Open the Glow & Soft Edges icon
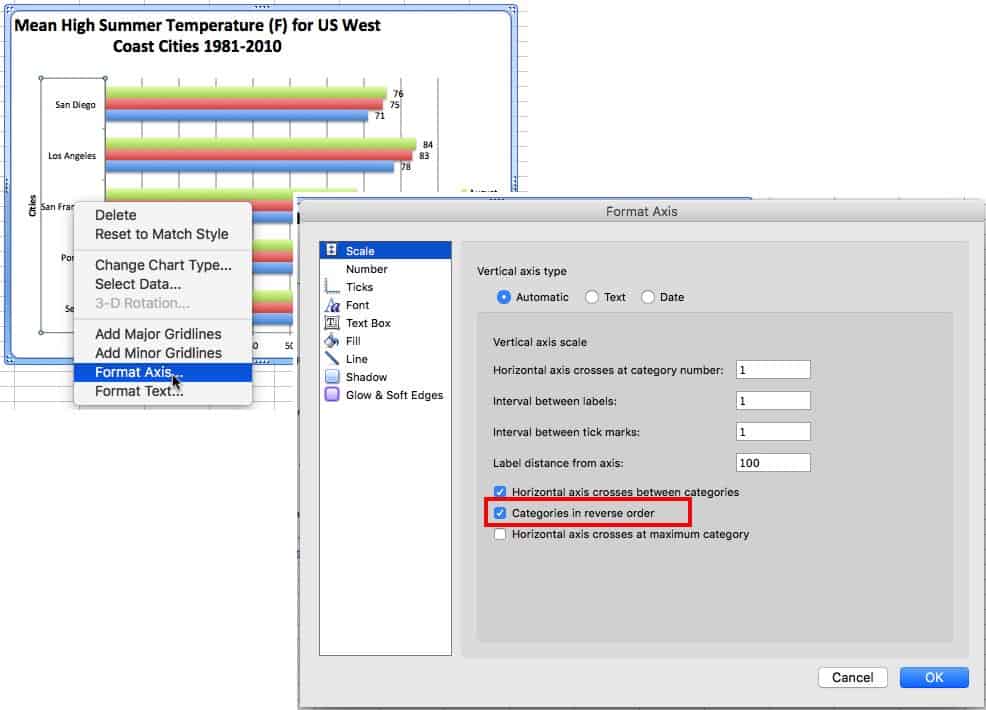The image size is (986, 710). (x=332, y=395)
